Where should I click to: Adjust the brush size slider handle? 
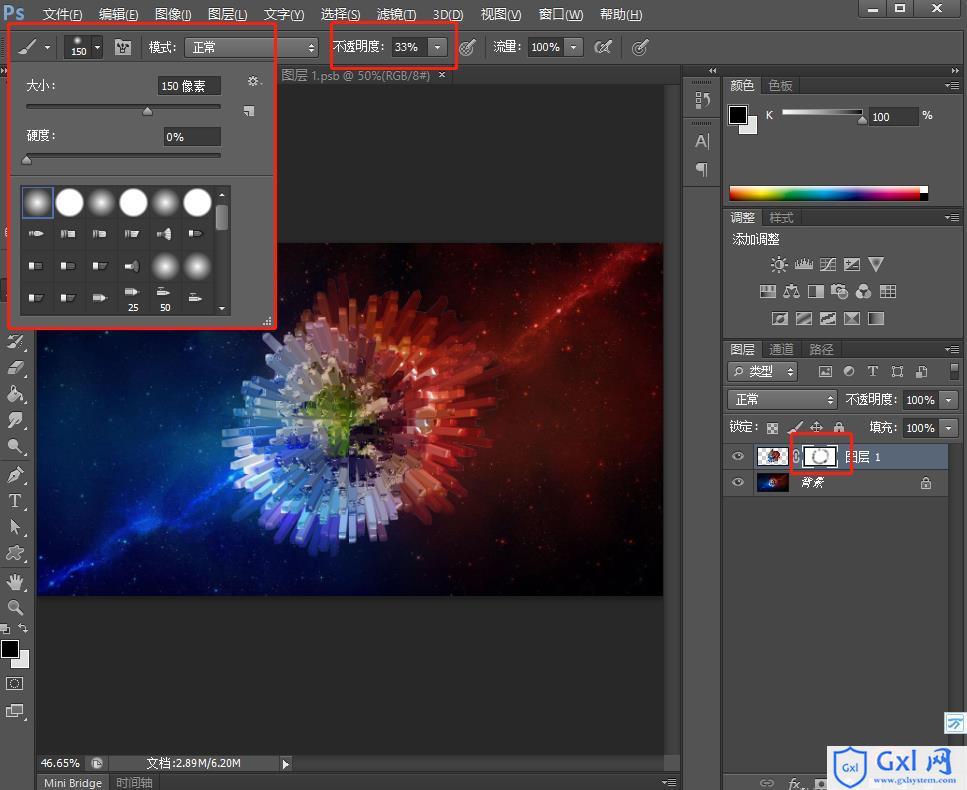[147, 111]
